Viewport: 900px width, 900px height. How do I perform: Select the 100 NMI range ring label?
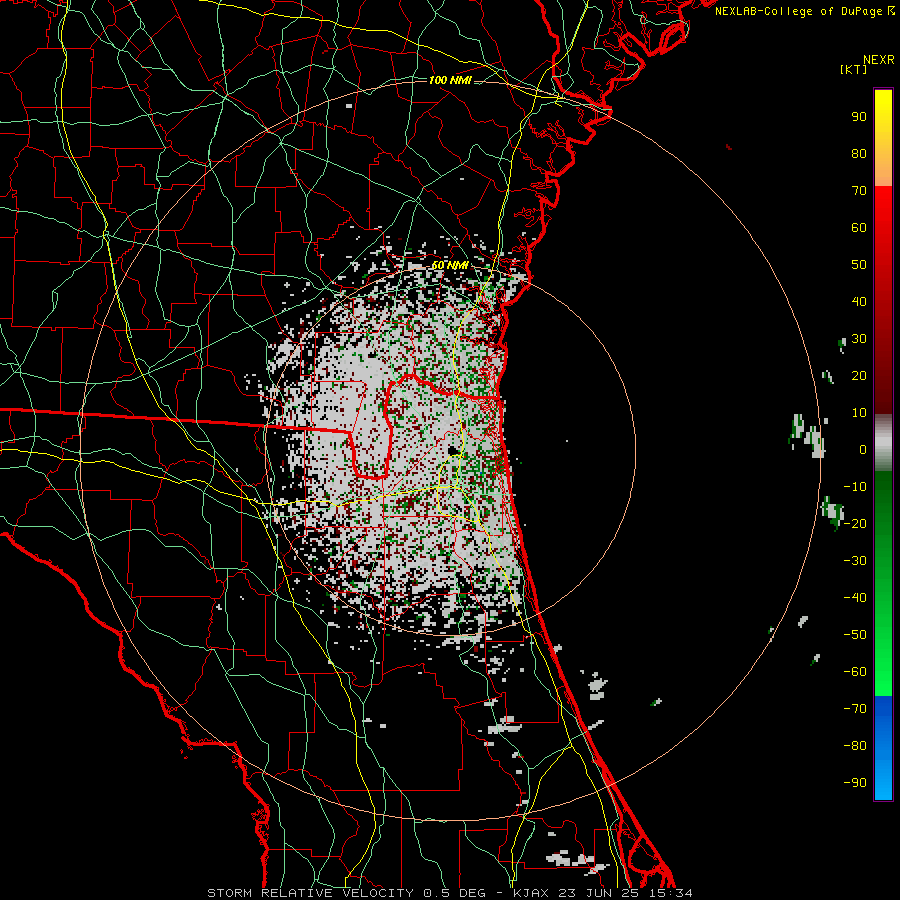click(450, 80)
